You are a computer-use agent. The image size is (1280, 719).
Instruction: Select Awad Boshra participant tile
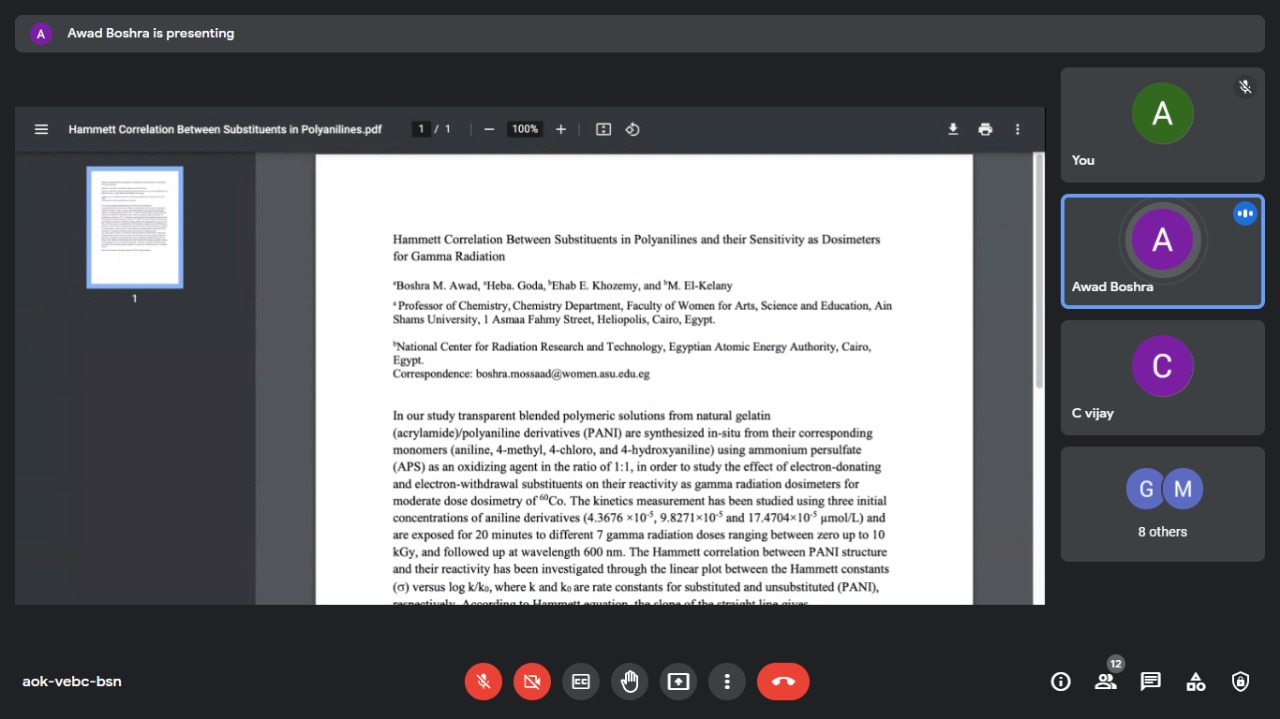click(1162, 251)
